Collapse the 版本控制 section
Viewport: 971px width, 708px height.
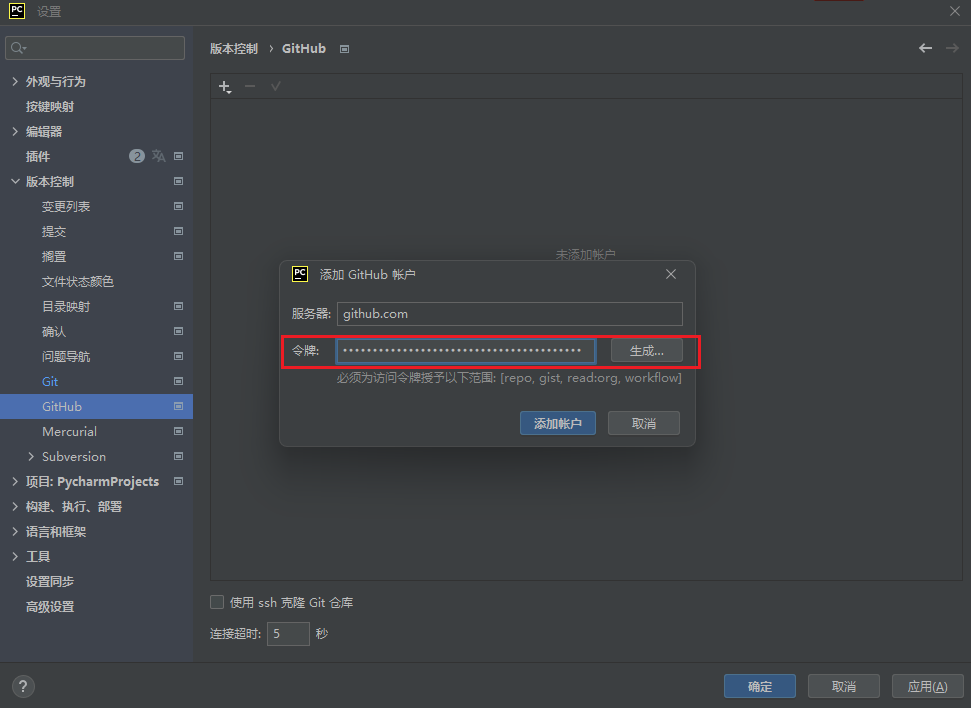click(15, 181)
